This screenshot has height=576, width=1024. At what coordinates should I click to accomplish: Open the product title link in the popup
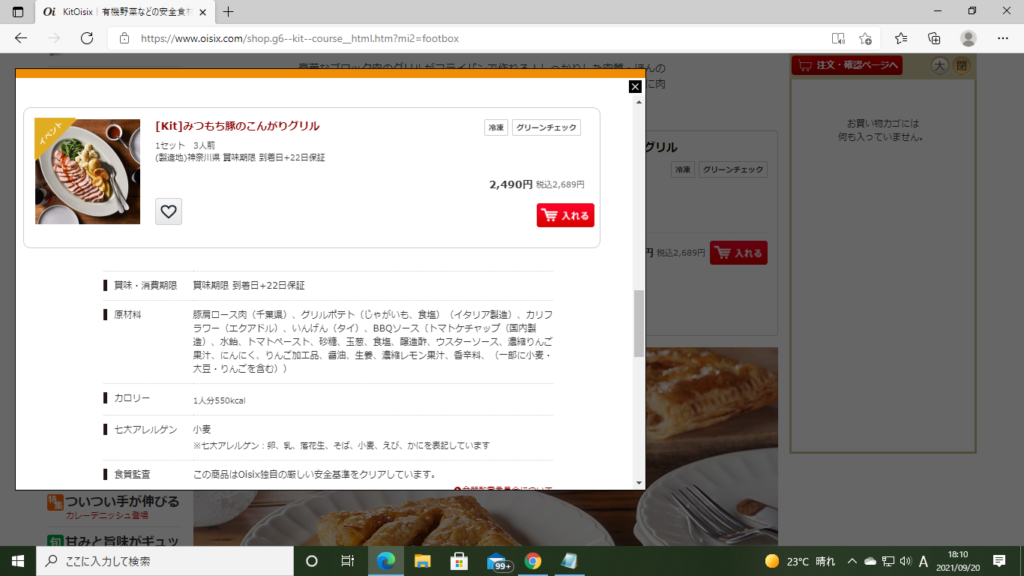click(x=237, y=126)
